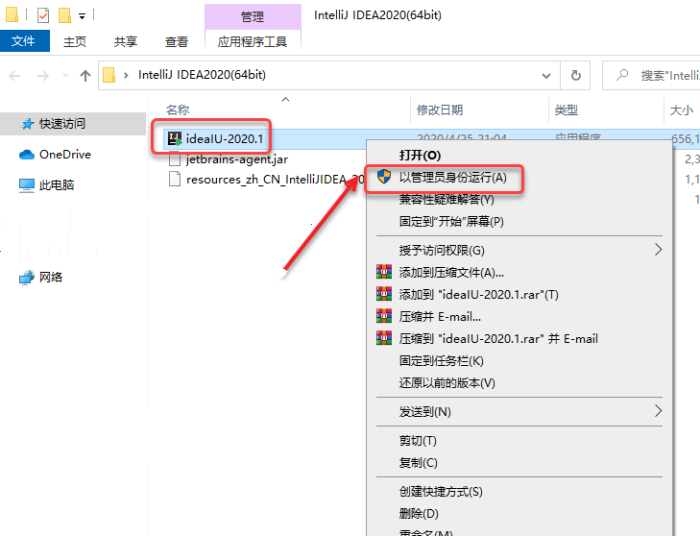
Task: Switch to the 共享 ribbon tab
Action: pyautogui.click(x=125, y=42)
